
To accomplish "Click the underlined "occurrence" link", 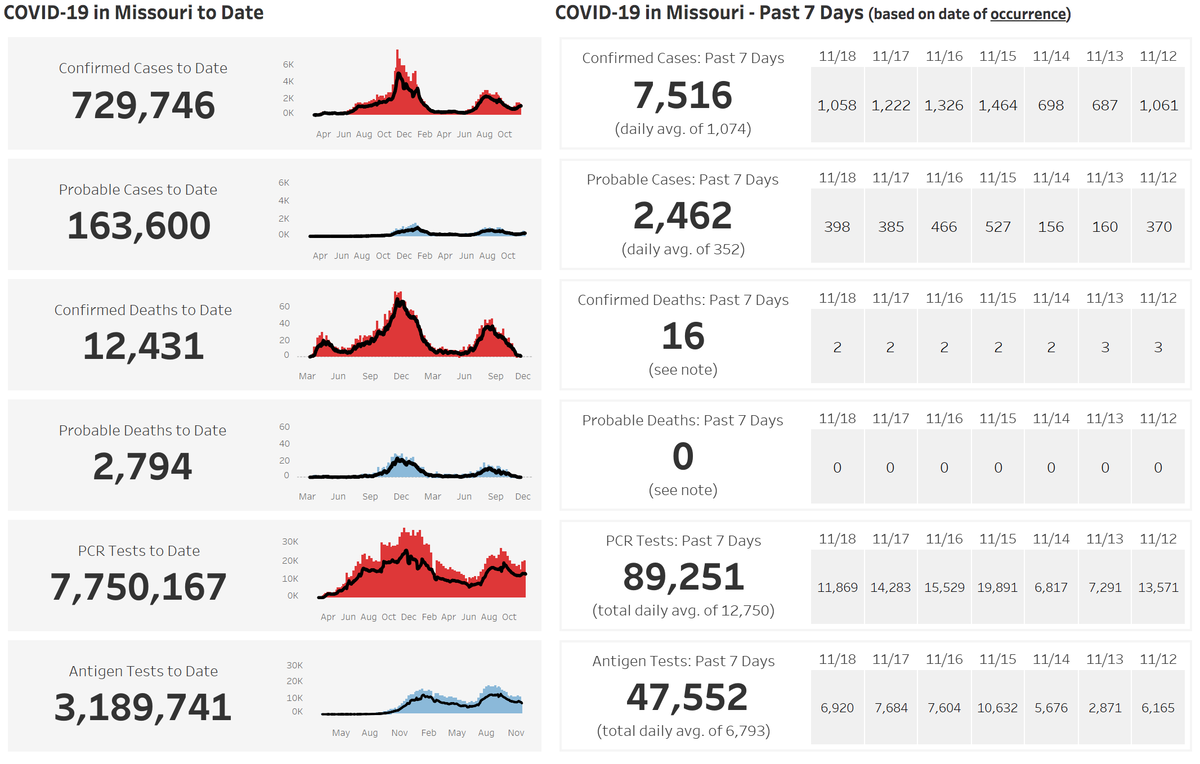I will 1028,14.
